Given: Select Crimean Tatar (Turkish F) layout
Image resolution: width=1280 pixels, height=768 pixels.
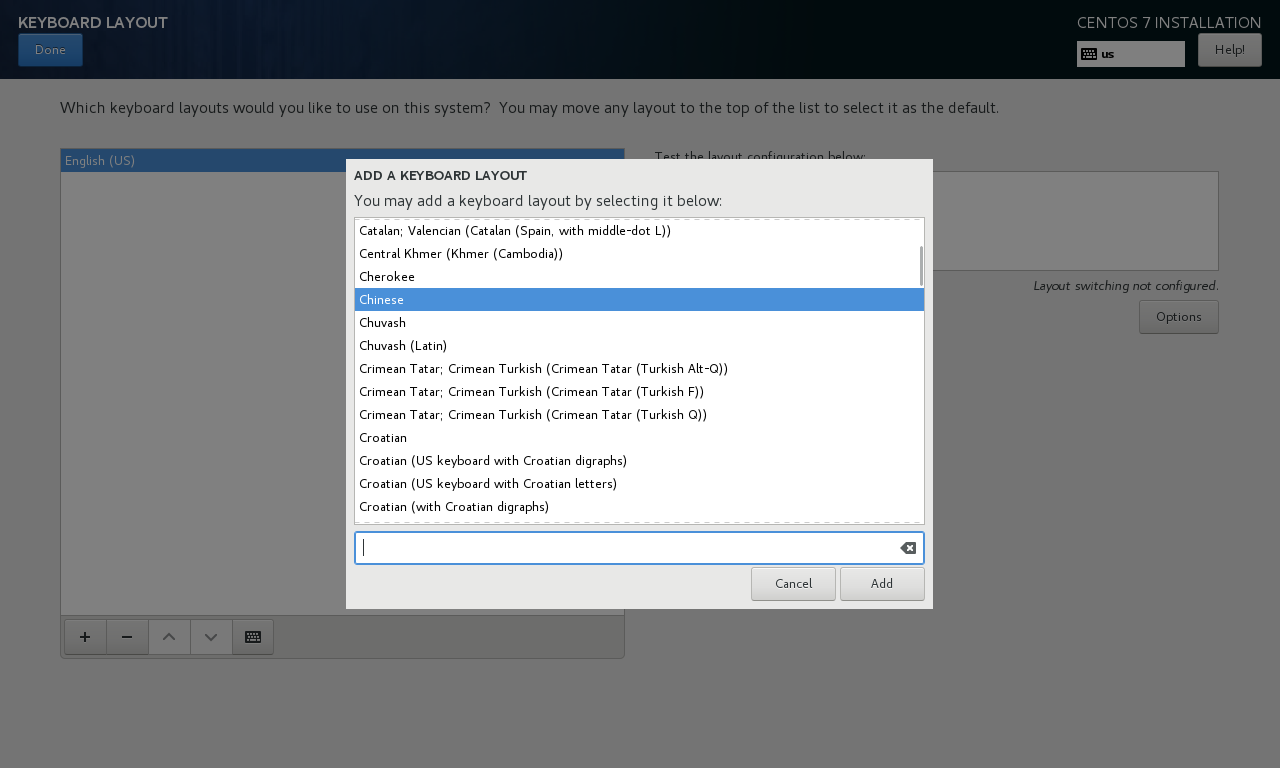Looking at the screenshot, I should coord(639,392).
